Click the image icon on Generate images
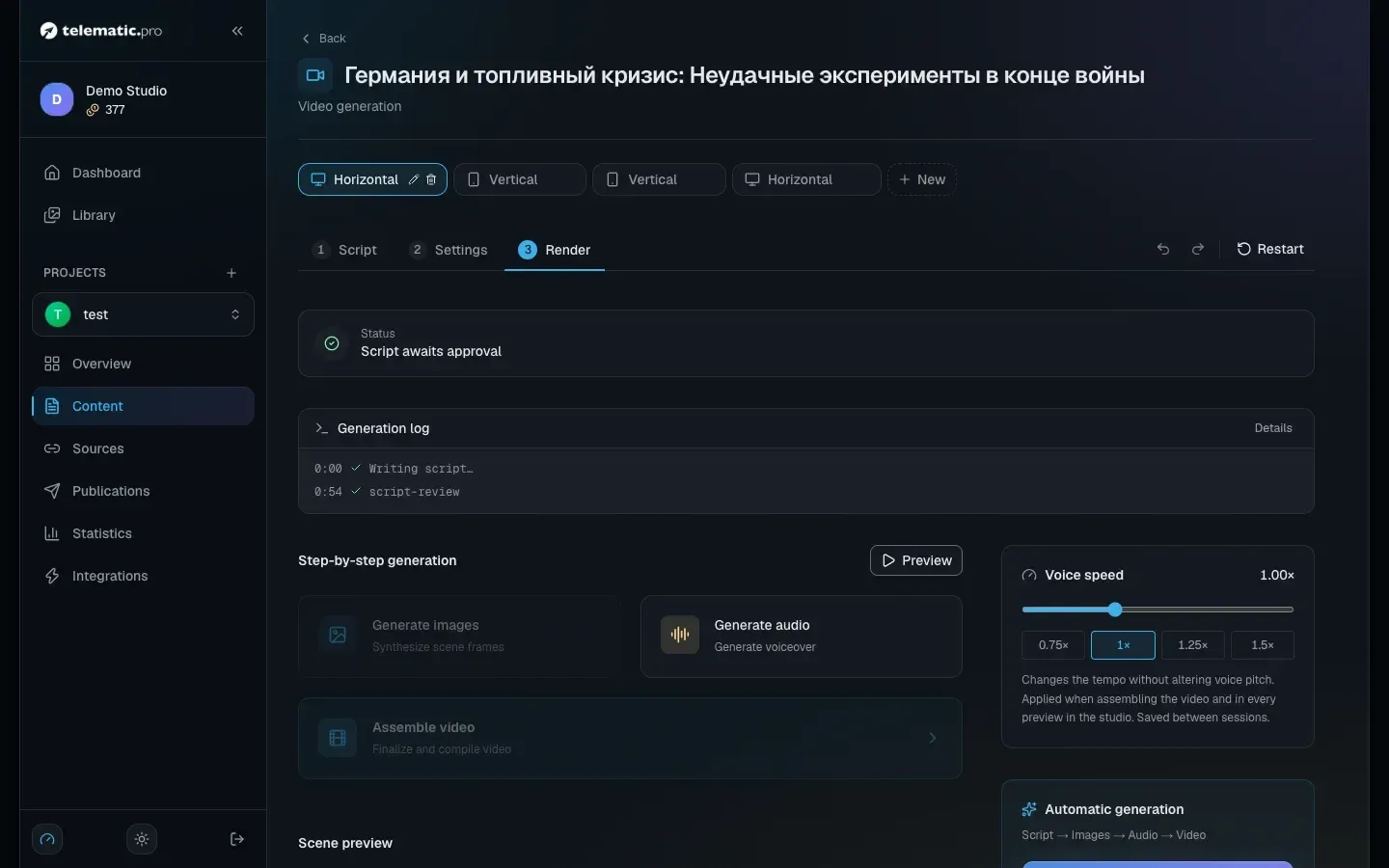 click(x=338, y=635)
